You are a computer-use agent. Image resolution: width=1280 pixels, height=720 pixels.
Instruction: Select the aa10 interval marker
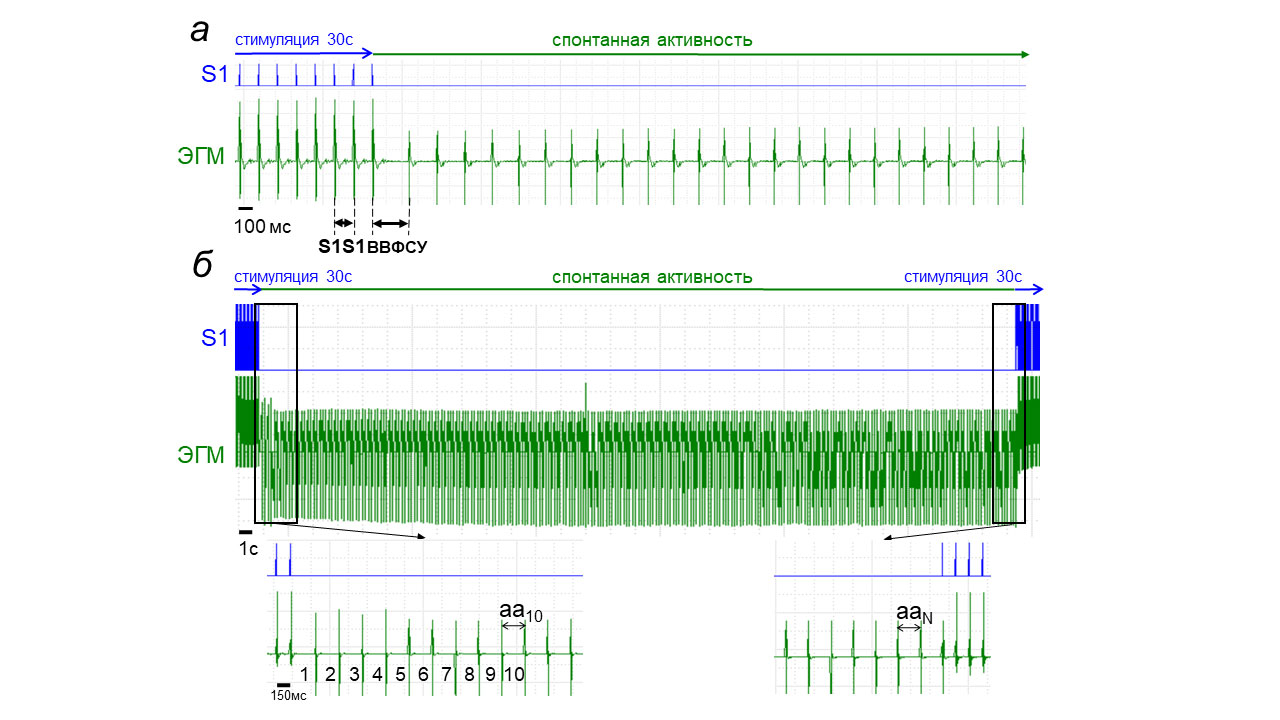point(520,611)
